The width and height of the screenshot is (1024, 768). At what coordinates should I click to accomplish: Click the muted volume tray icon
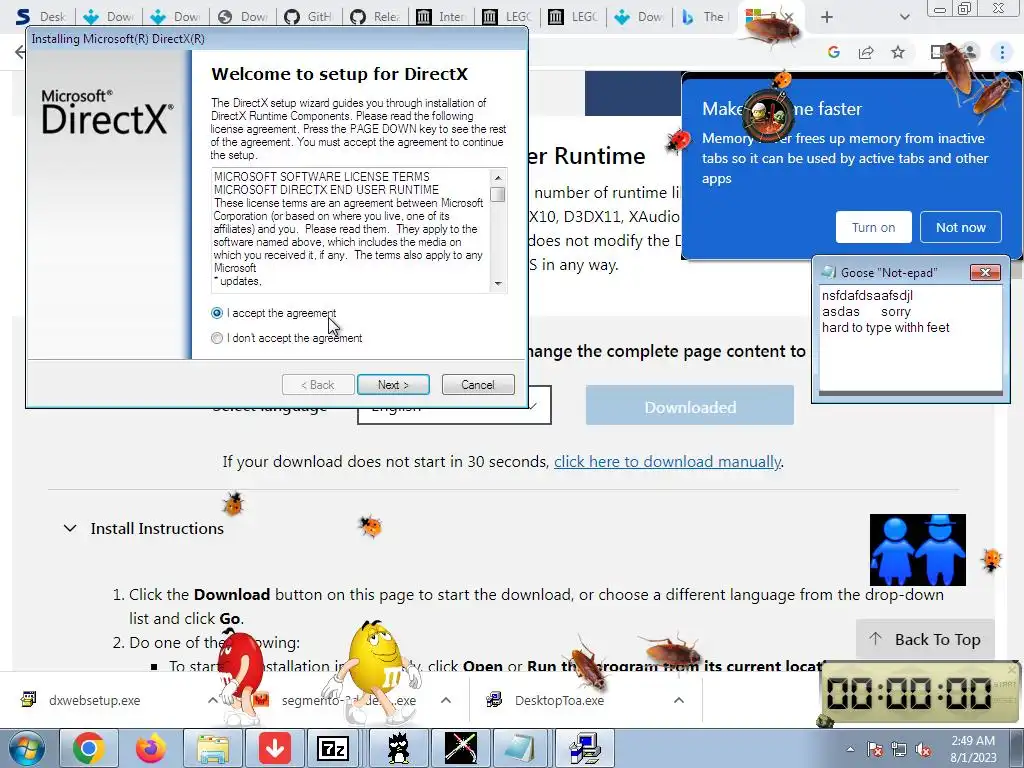tap(923, 749)
